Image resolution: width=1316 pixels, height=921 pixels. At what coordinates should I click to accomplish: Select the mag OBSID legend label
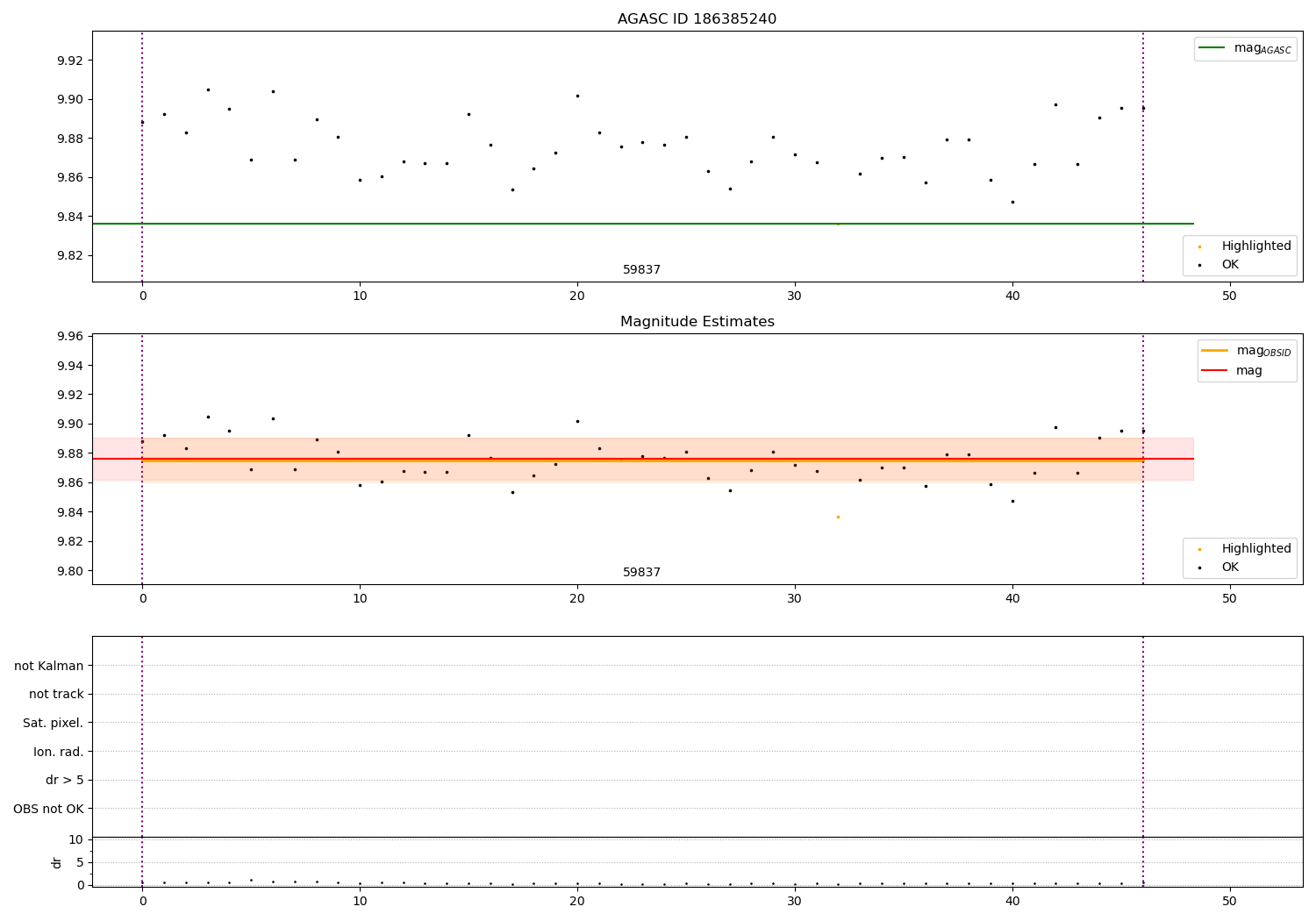tap(1263, 351)
